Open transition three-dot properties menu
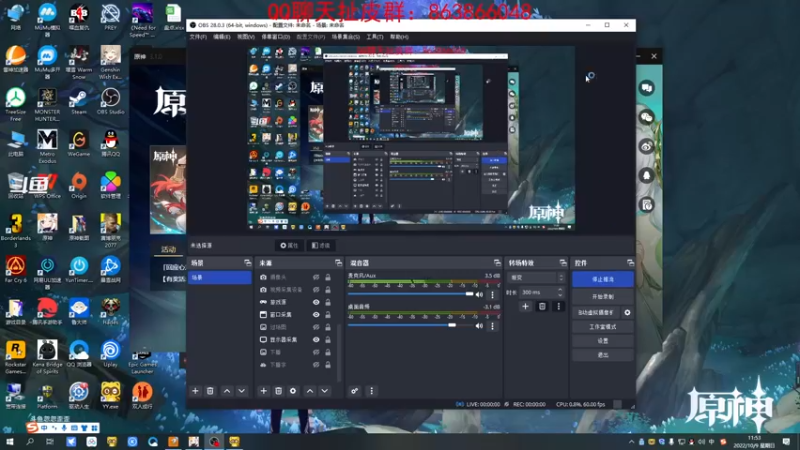 point(559,306)
